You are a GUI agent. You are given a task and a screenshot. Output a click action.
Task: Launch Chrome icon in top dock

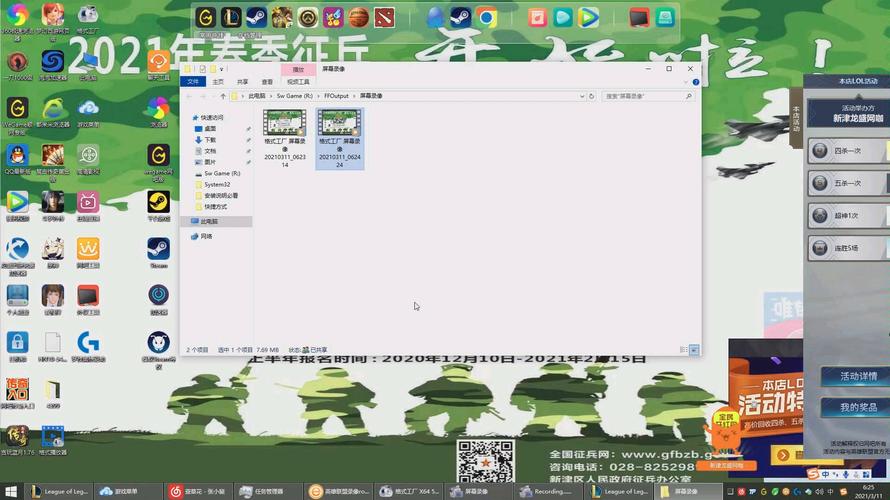[x=486, y=18]
